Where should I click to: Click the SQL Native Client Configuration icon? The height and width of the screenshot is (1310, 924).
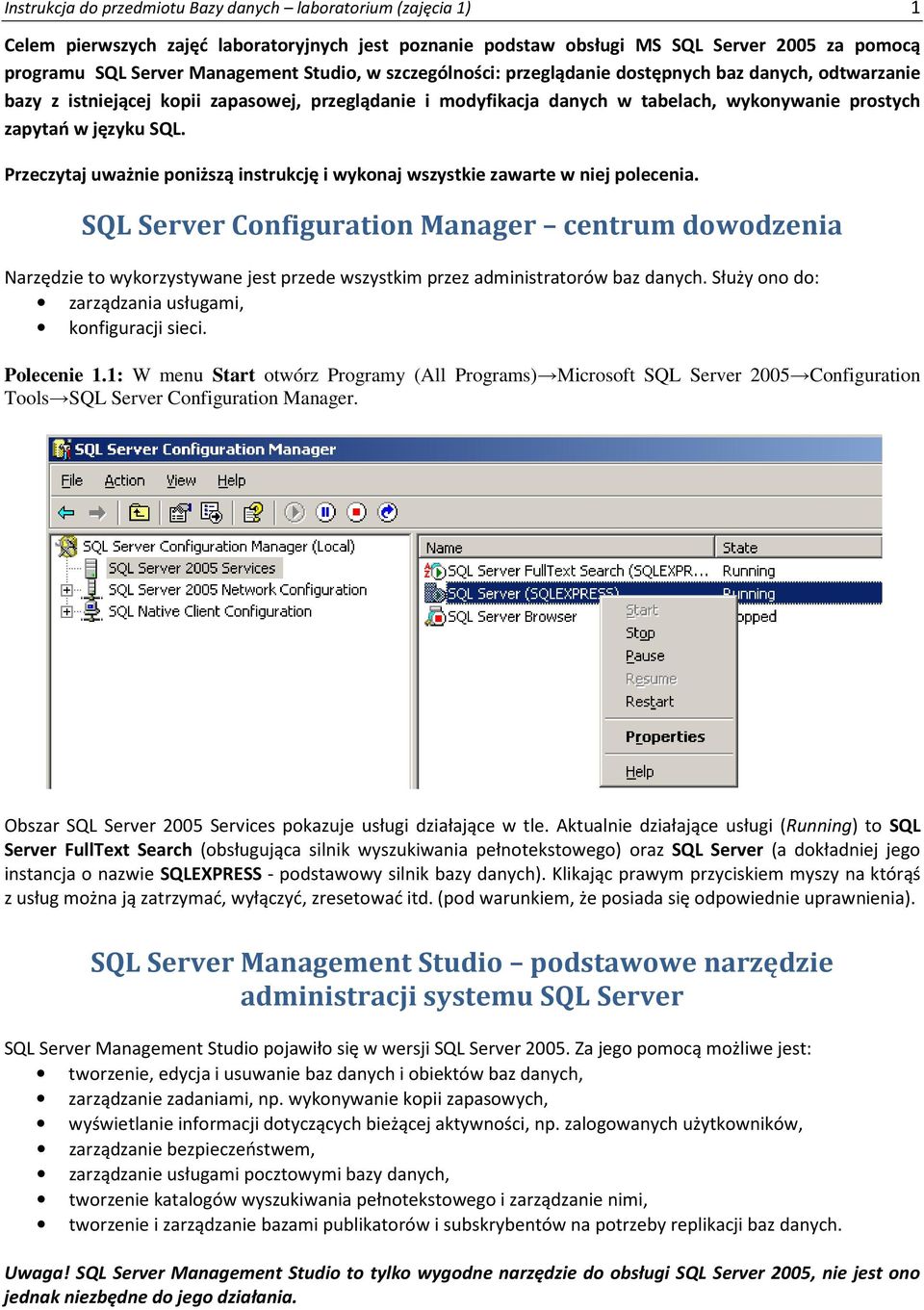[x=91, y=610]
